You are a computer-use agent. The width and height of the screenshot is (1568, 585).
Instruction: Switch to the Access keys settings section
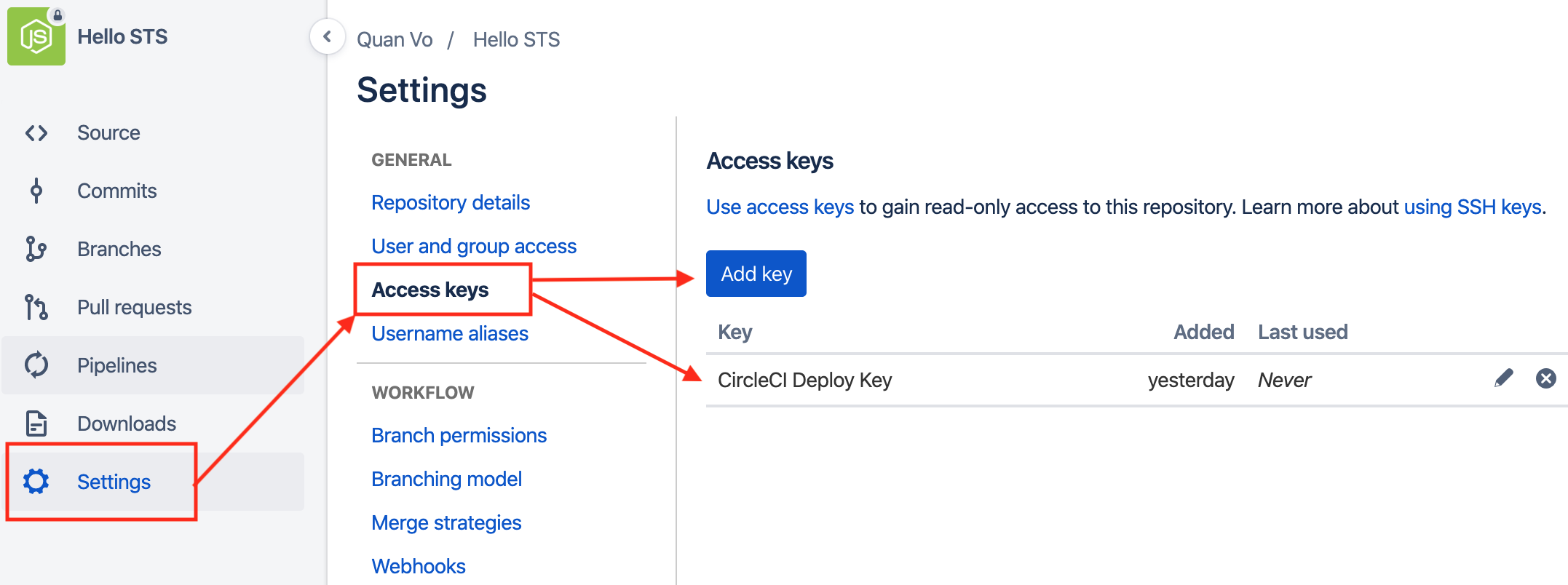pyautogui.click(x=429, y=289)
